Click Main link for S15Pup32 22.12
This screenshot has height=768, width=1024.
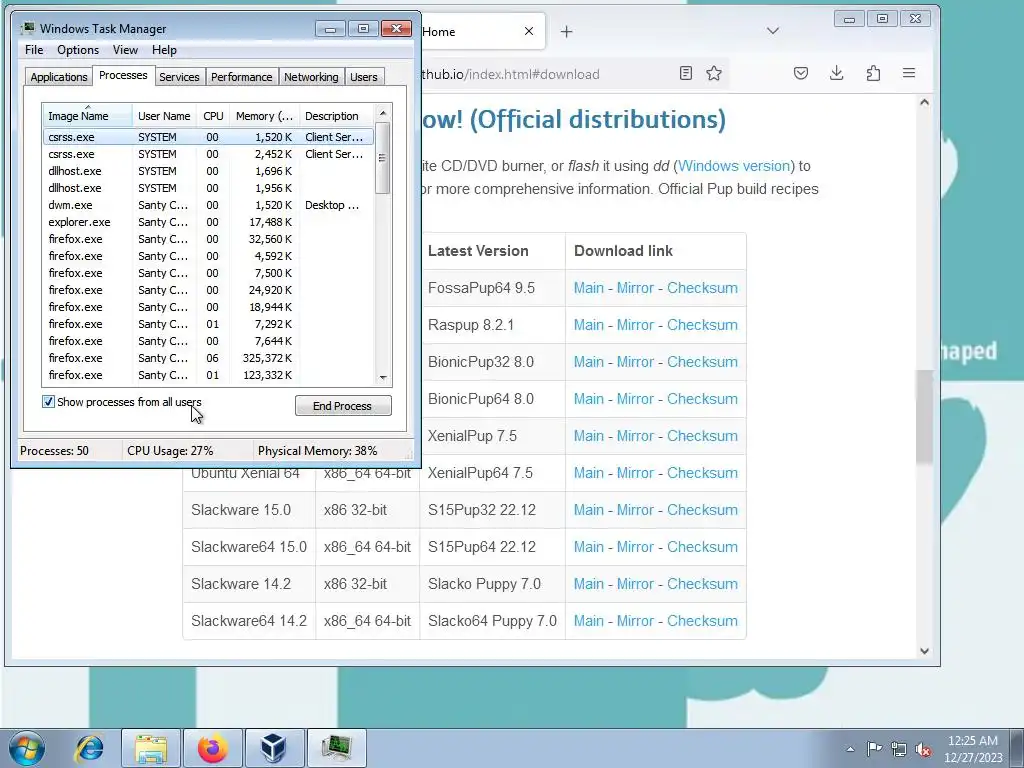(588, 510)
